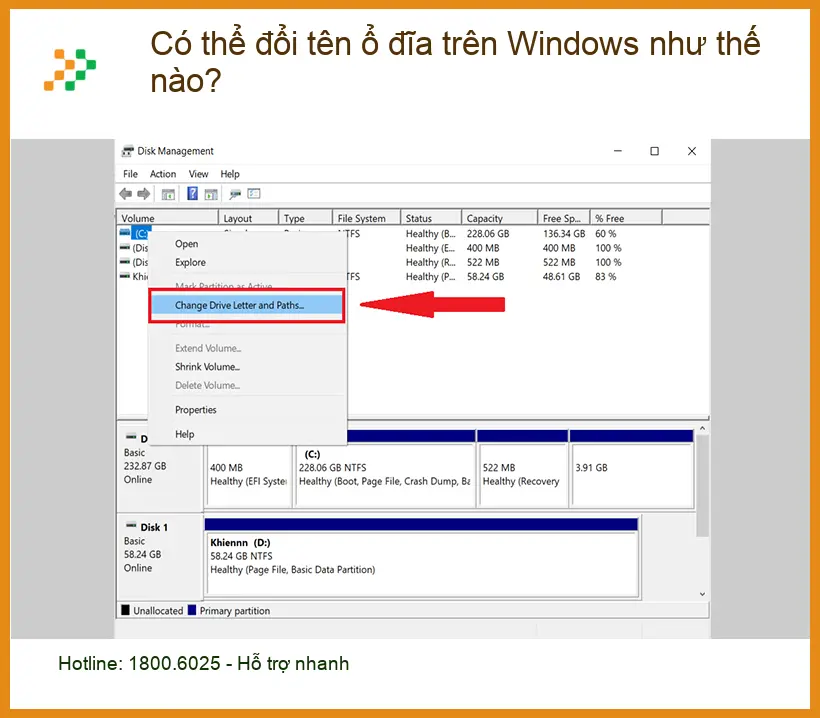This screenshot has height=718, width=820.
Task: Click the Disk Management title bar icon
Action: coord(128,151)
